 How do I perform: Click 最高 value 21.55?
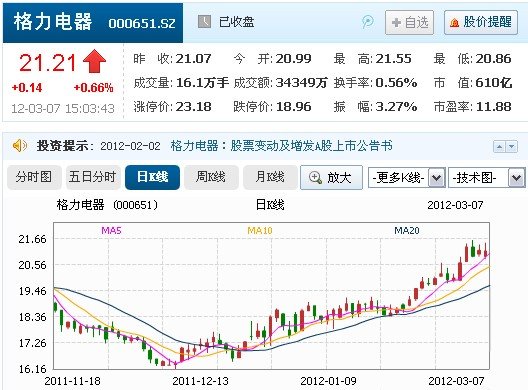[393, 59]
